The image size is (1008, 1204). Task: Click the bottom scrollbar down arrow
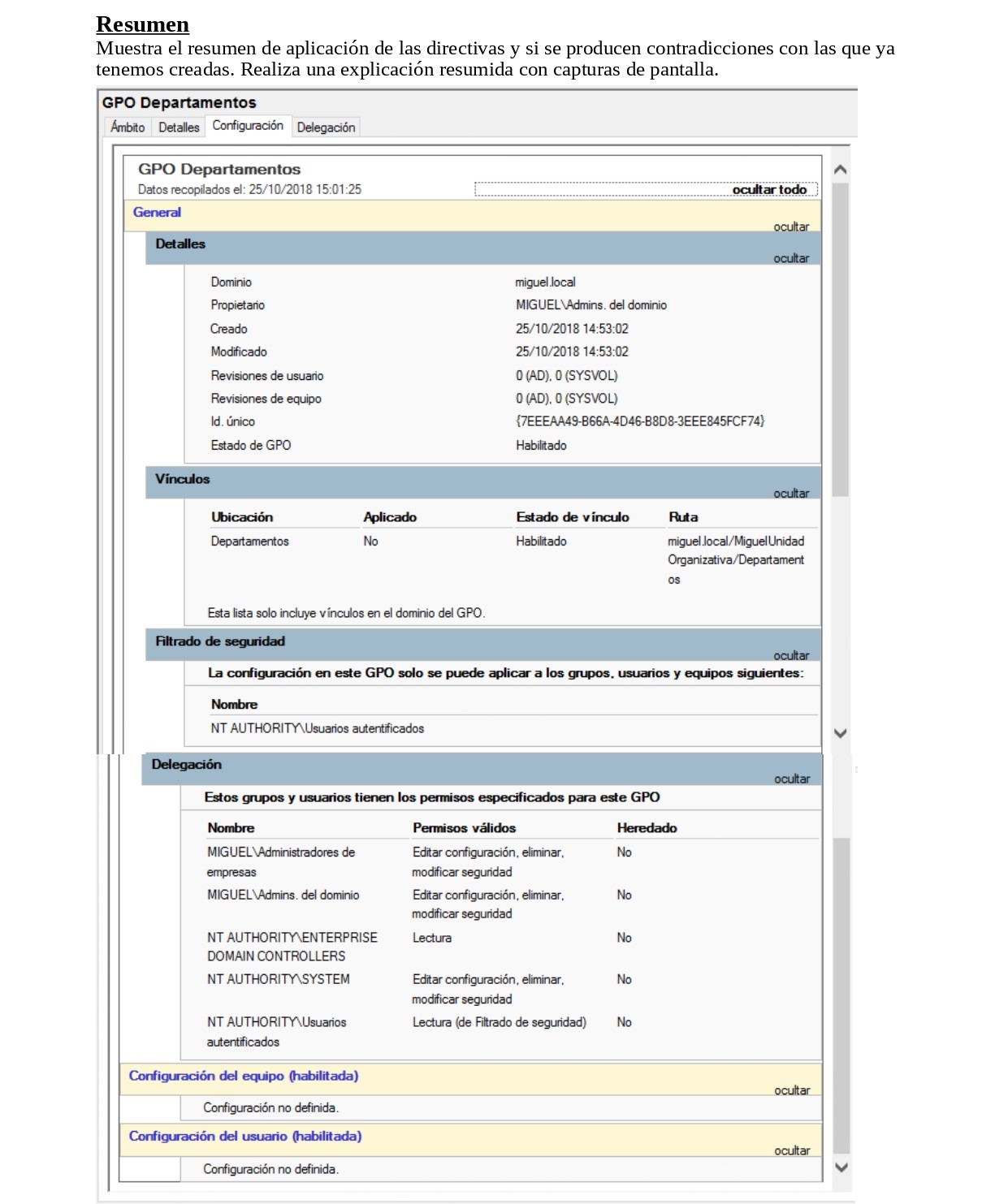point(841,1167)
